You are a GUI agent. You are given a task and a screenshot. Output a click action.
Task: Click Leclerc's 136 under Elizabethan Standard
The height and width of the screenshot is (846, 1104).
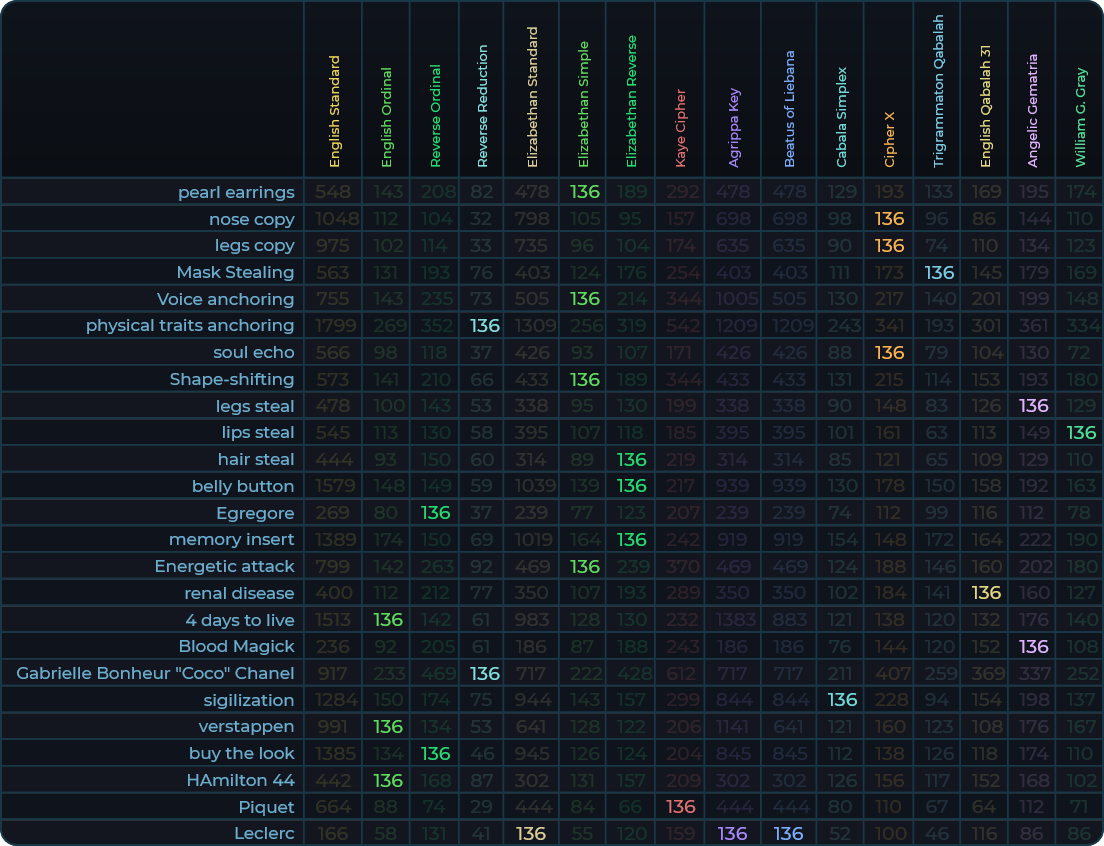point(531,834)
